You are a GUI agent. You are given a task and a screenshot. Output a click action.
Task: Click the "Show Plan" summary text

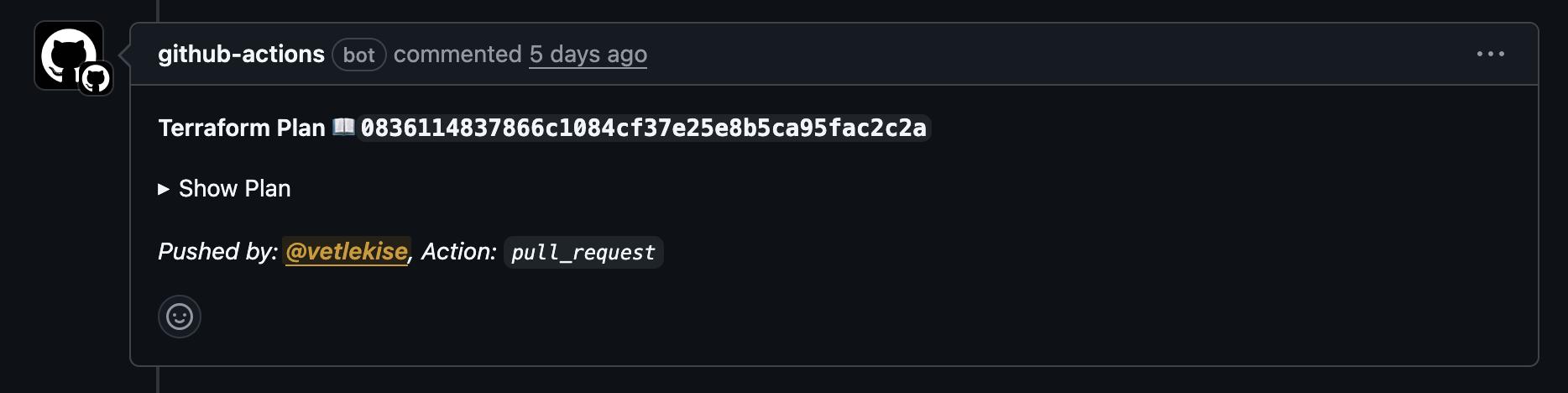click(x=234, y=189)
